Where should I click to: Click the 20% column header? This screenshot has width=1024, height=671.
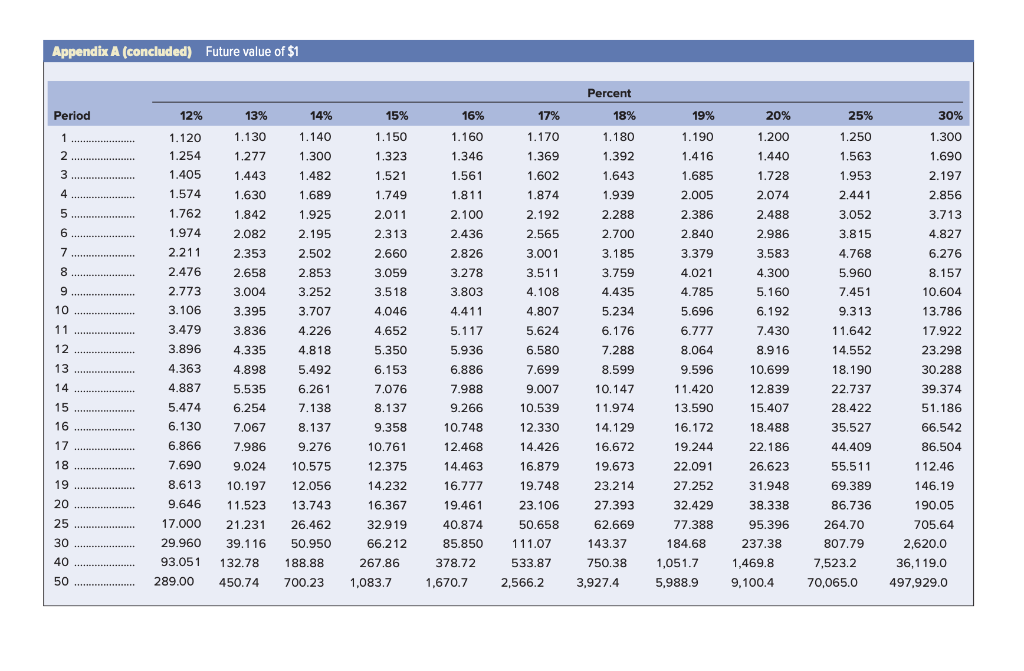(778, 116)
